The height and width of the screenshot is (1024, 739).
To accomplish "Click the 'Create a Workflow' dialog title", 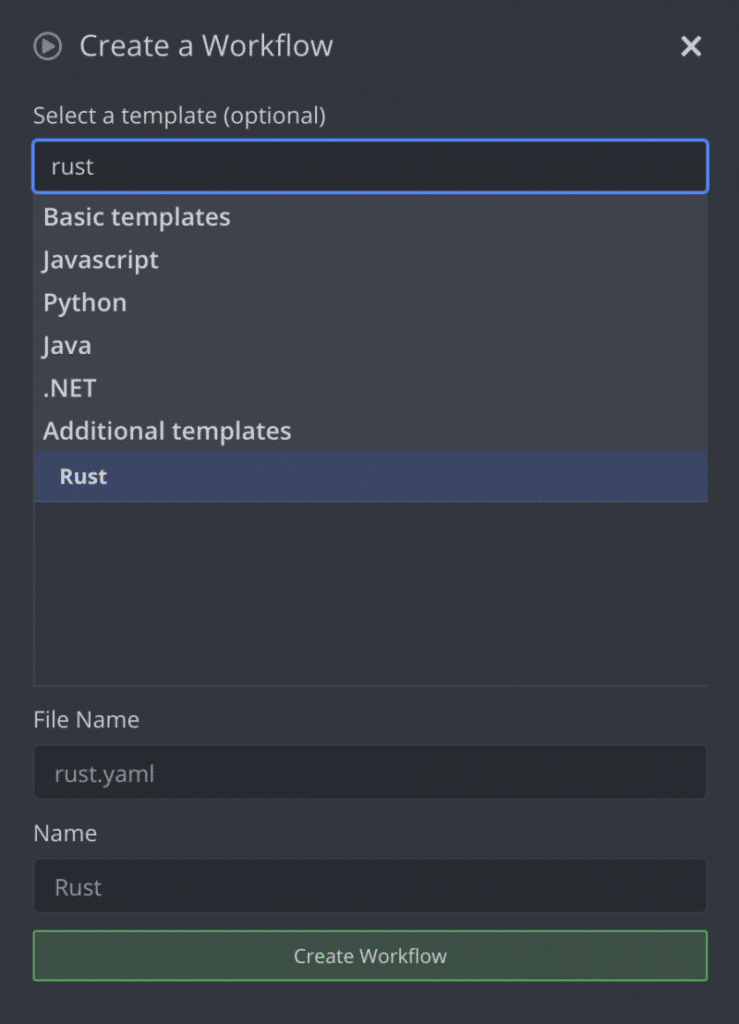I will click(x=206, y=46).
